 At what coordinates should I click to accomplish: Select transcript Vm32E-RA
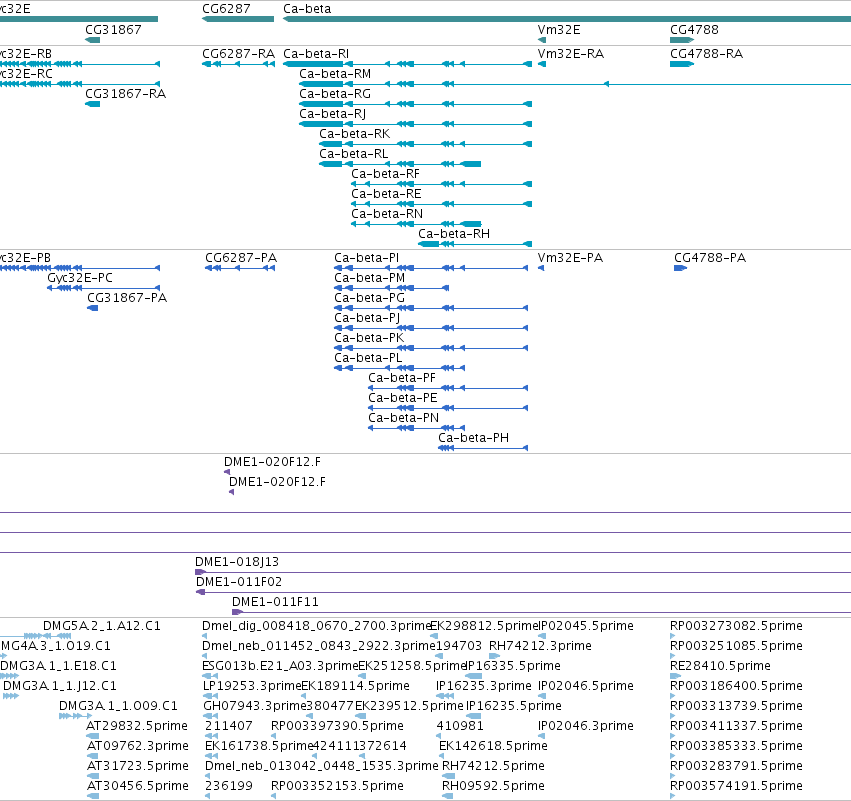571,54
